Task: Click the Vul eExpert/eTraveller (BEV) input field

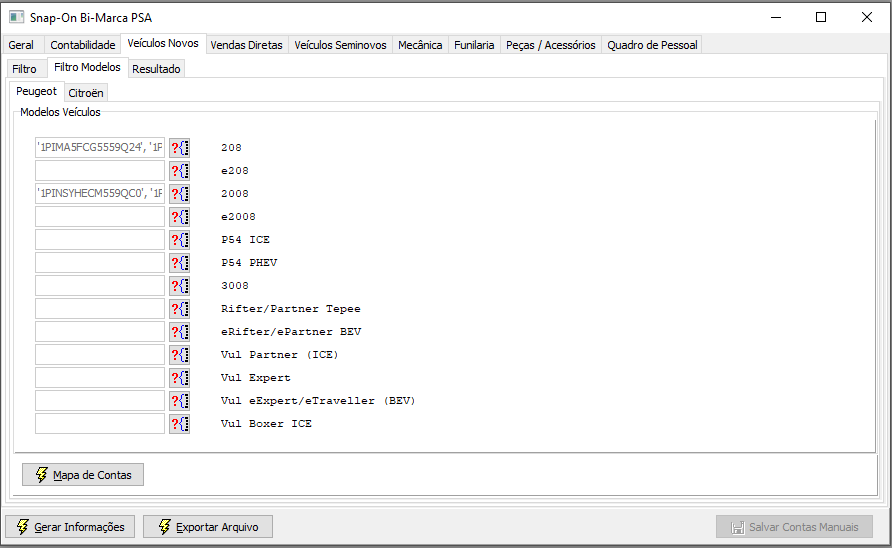Action: pos(100,401)
